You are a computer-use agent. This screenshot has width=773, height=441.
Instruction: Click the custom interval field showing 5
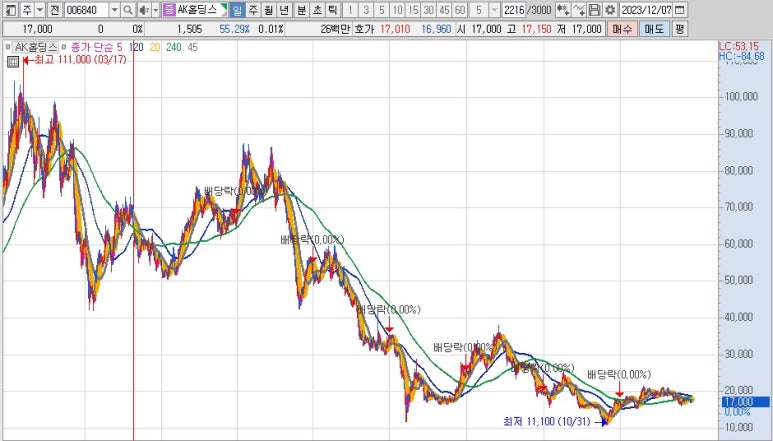[x=479, y=9]
